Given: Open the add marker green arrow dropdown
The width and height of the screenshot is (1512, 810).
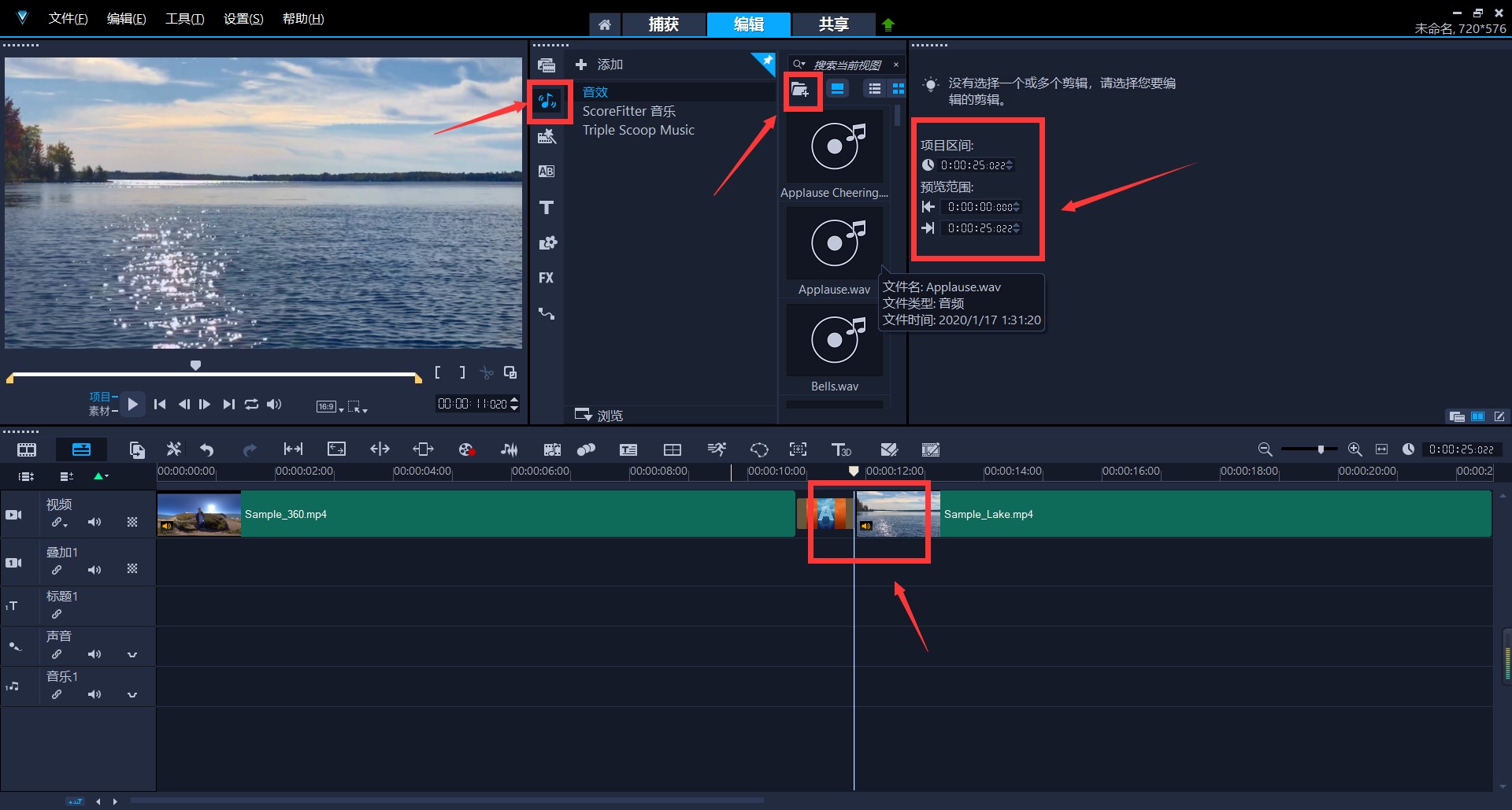Looking at the screenshot, I should tap(101, 475).
